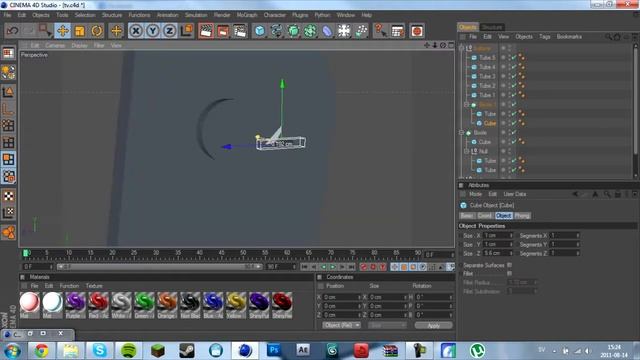Image resolution: width=640 pixels, height=360 pixels.
Task: Toggle enable checkmark for Tube.5
Action: click(514, 58)
